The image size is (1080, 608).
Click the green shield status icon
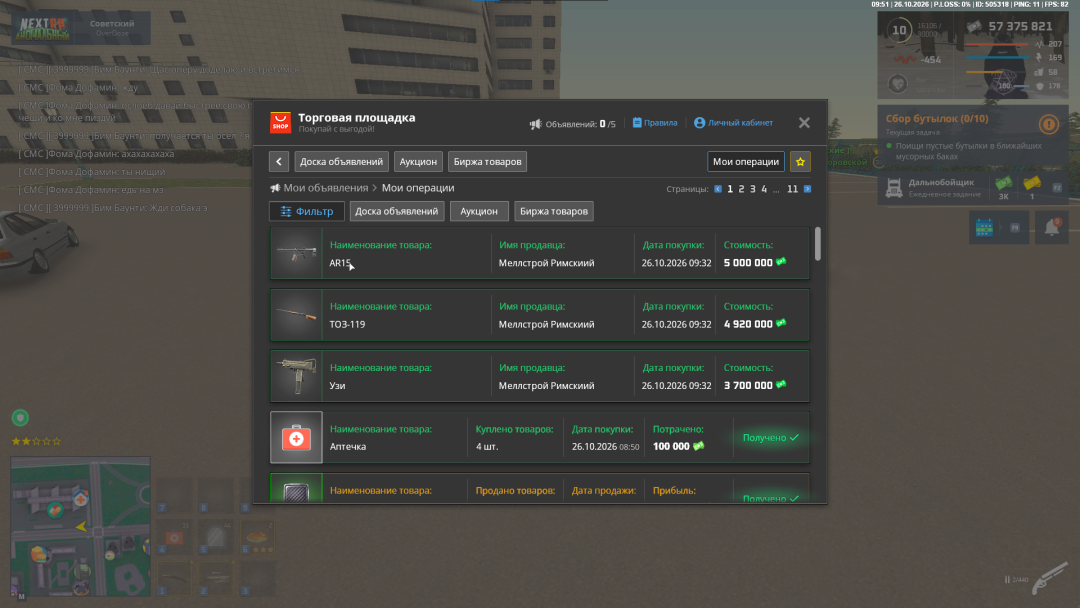[20, 417]
